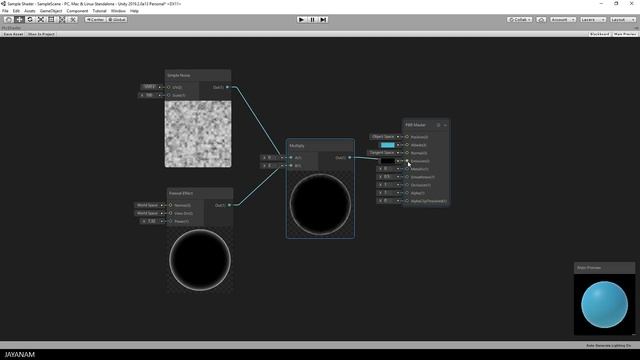Image resolution: width=640 pixels, height=360 pixels.
Task: Click the PBR Master Emission input port
Action: [407, 161]
